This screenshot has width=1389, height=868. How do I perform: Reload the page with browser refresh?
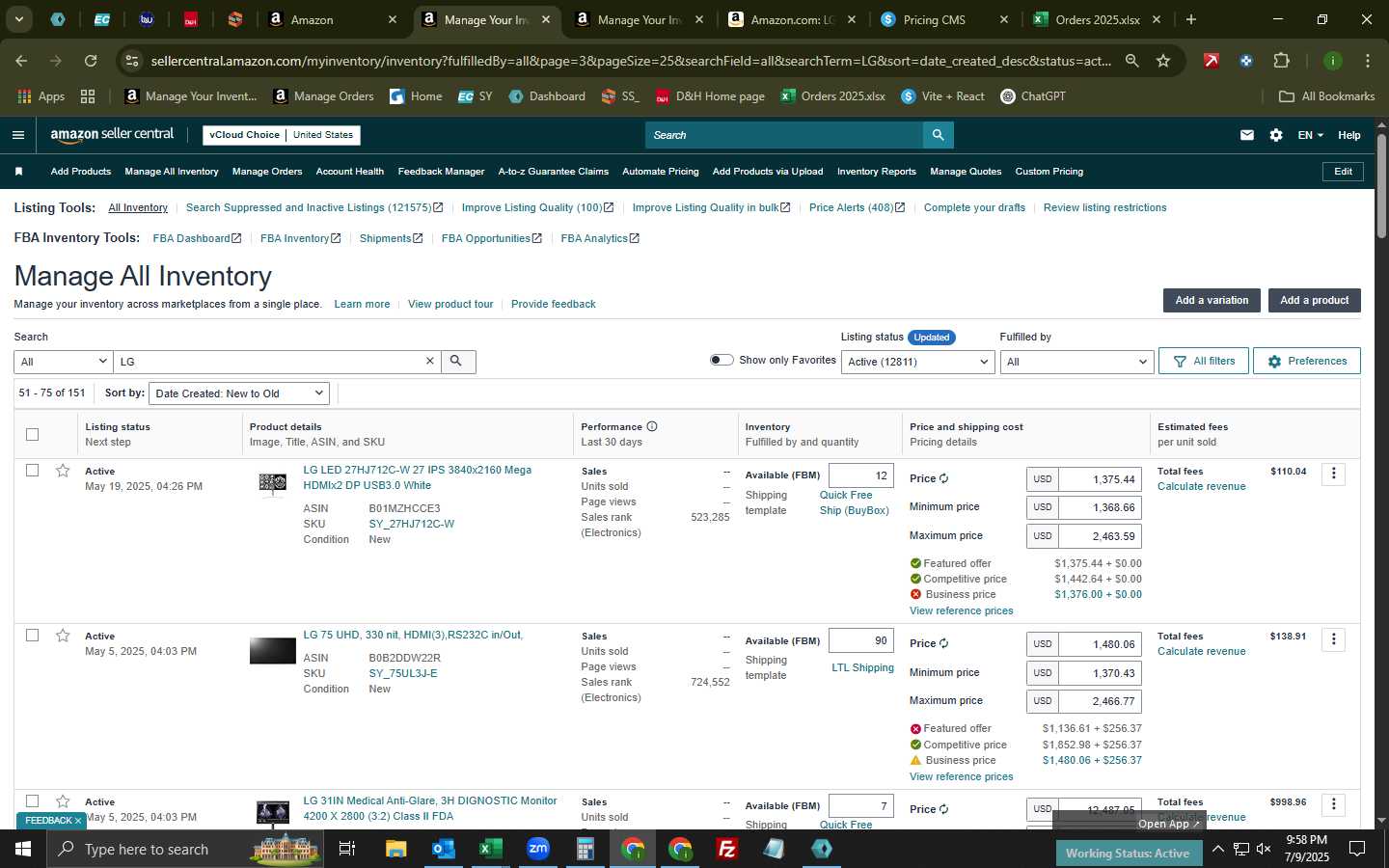point(91,61)
